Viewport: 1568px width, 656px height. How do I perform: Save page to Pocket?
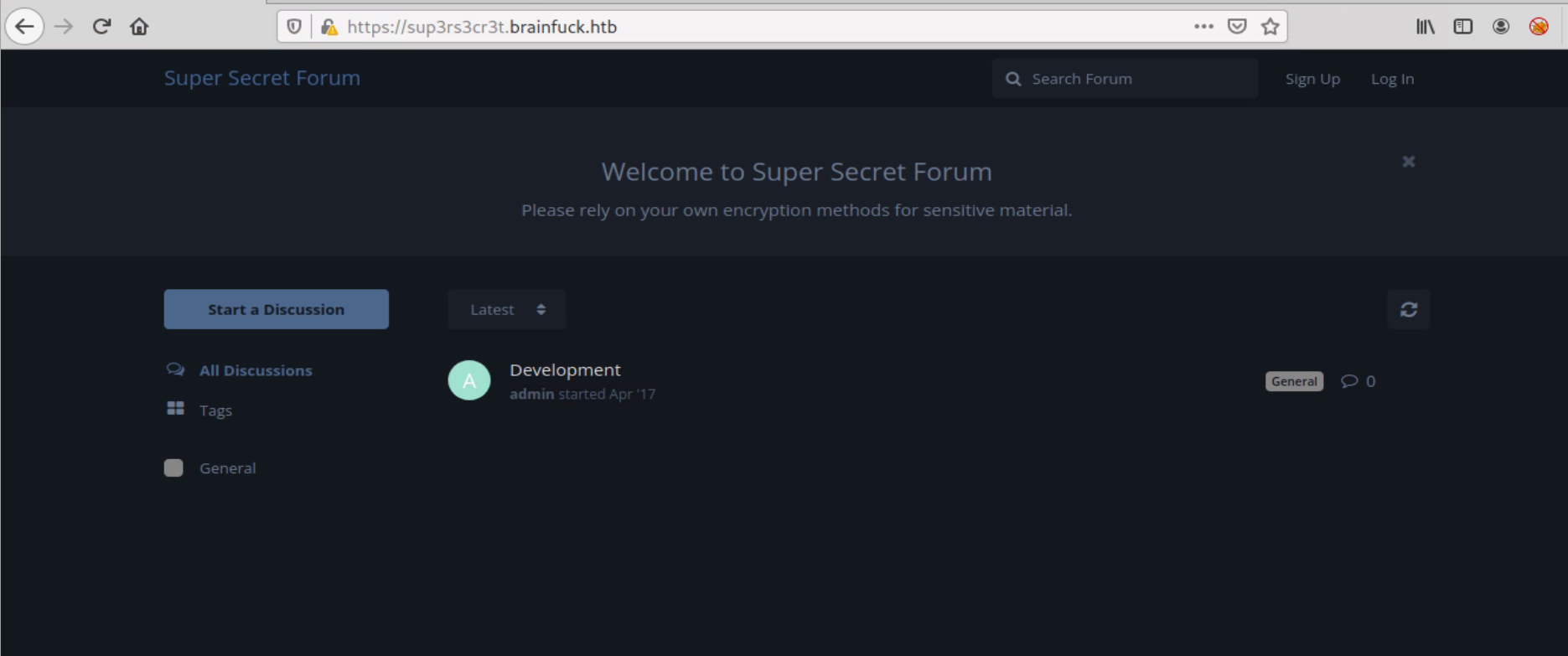[1236, 27]
